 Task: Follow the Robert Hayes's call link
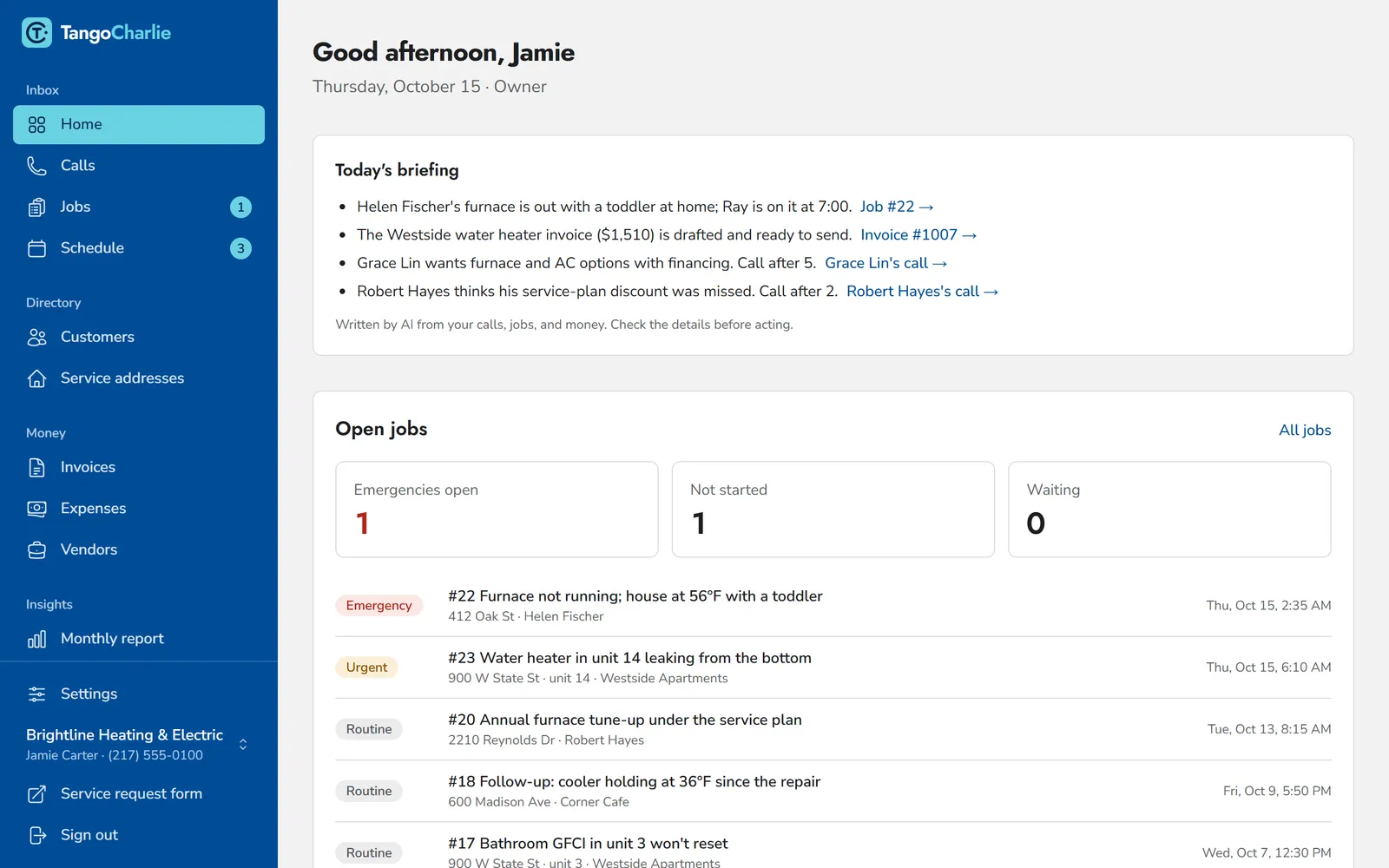pos(922,292)
